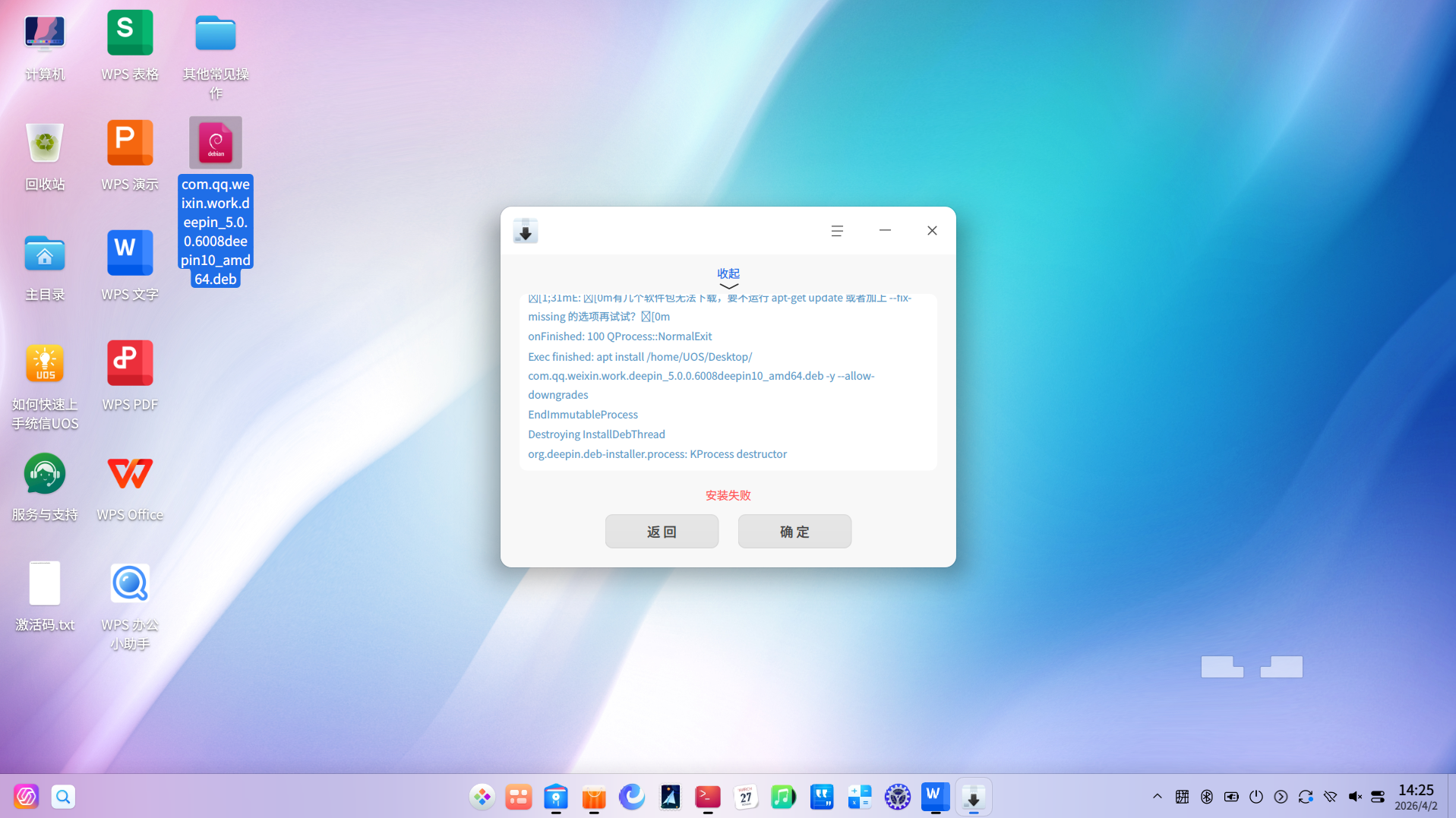This screenshot has width=1456, height=818.
Task: Open the network tray icon
Action: 1330,796
